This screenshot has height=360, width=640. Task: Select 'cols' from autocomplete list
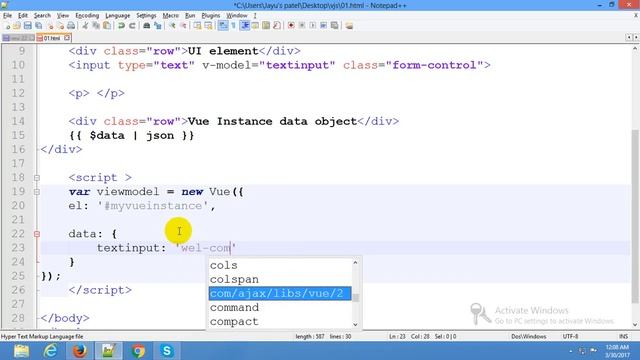pyautogui.click(x=224, y=265)
